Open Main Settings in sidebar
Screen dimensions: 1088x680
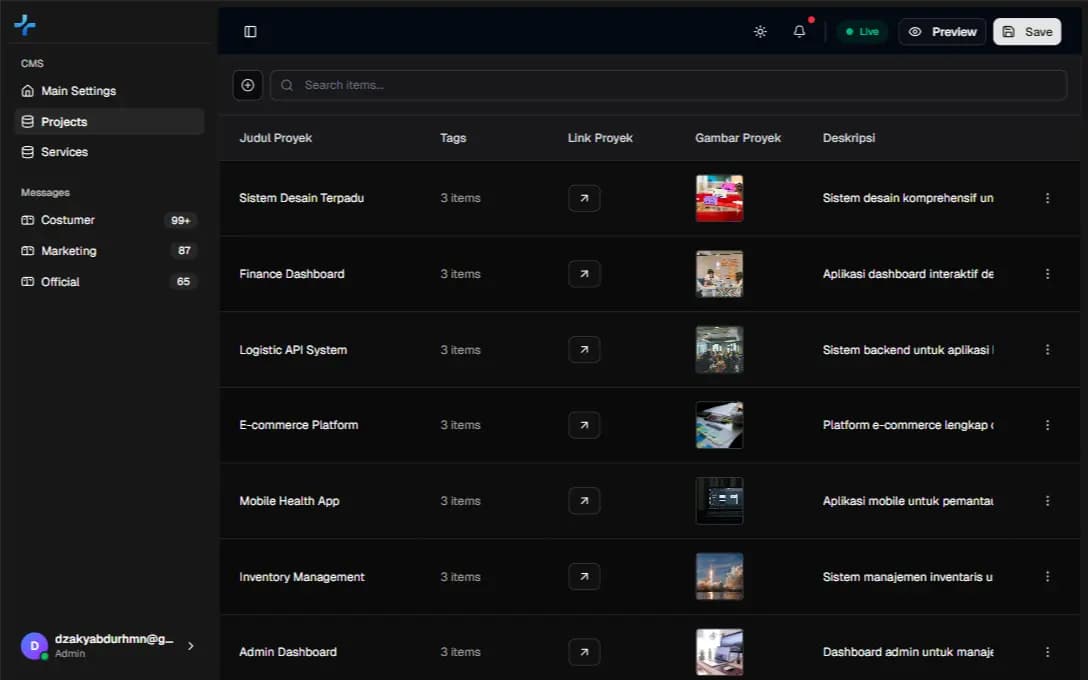[109, 91]
